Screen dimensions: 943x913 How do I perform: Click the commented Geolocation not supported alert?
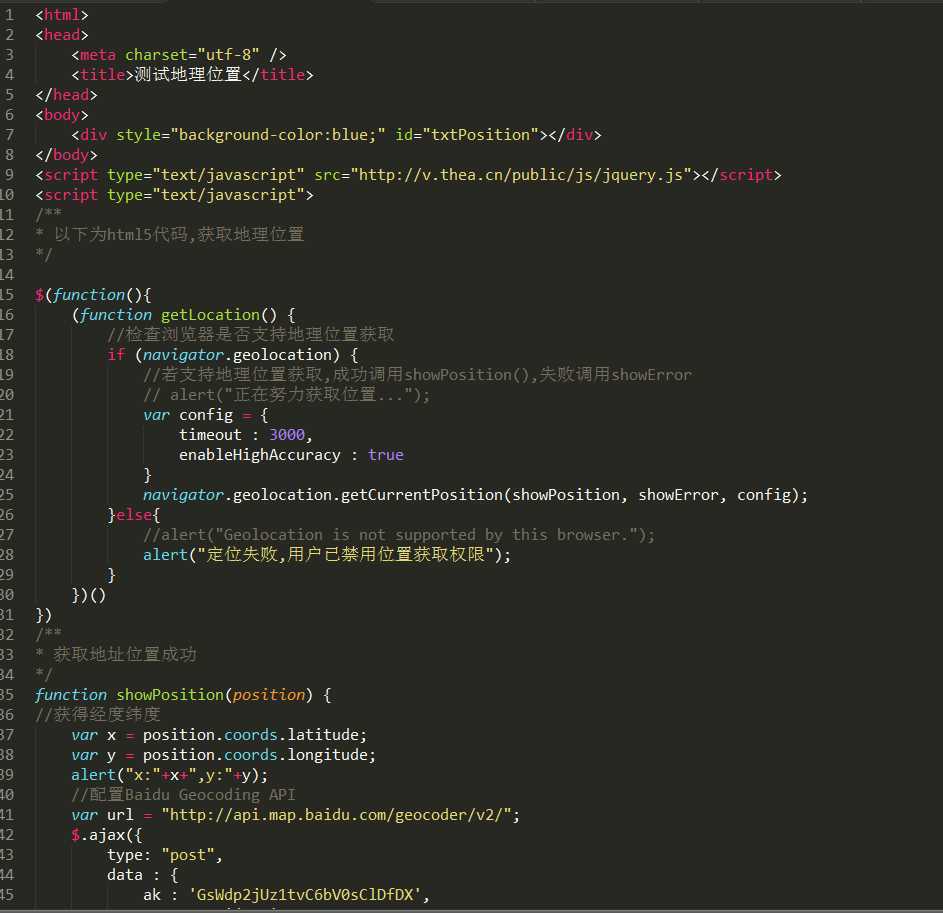point(399,535)
